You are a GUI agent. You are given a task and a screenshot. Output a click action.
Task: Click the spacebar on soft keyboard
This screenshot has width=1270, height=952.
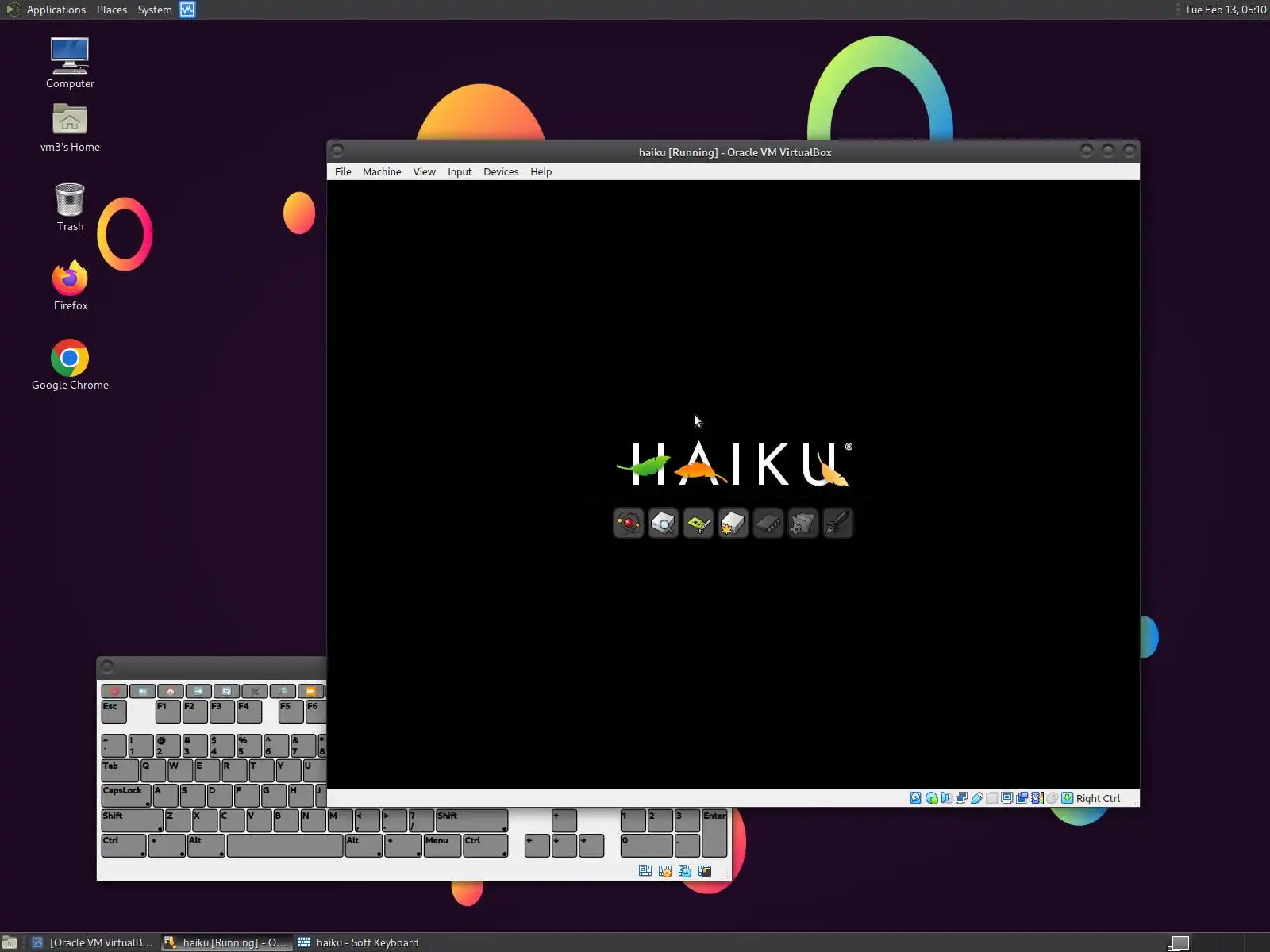285,846
